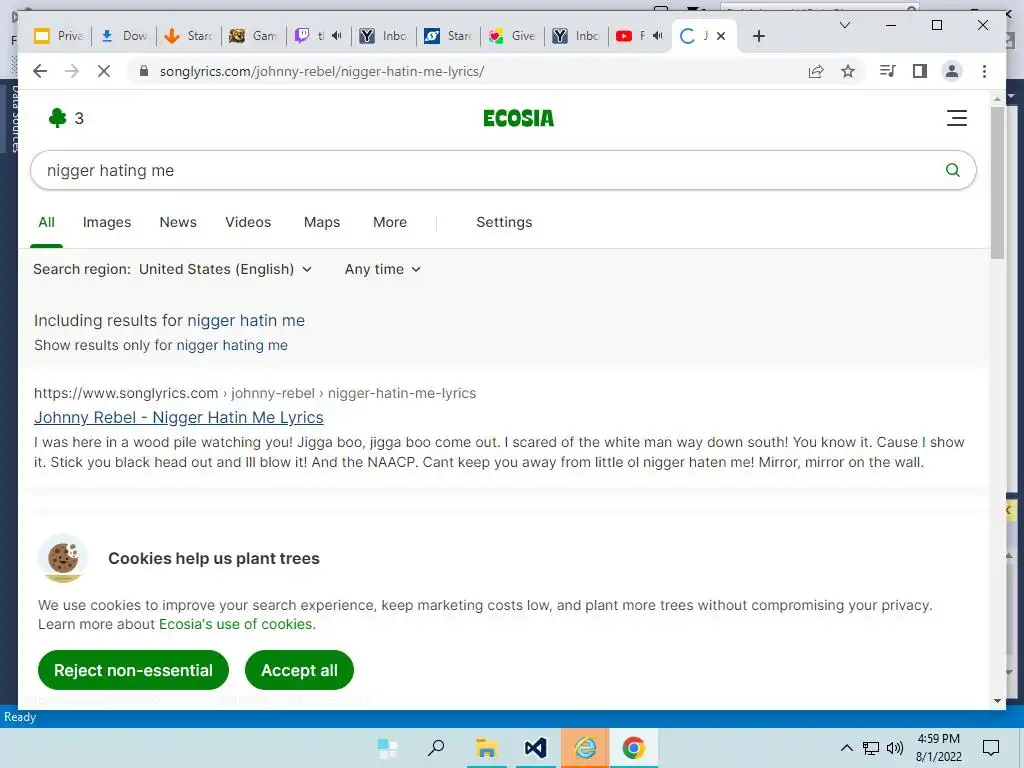
Task: Open the Windows Start button
Action: tap(387, 748)
